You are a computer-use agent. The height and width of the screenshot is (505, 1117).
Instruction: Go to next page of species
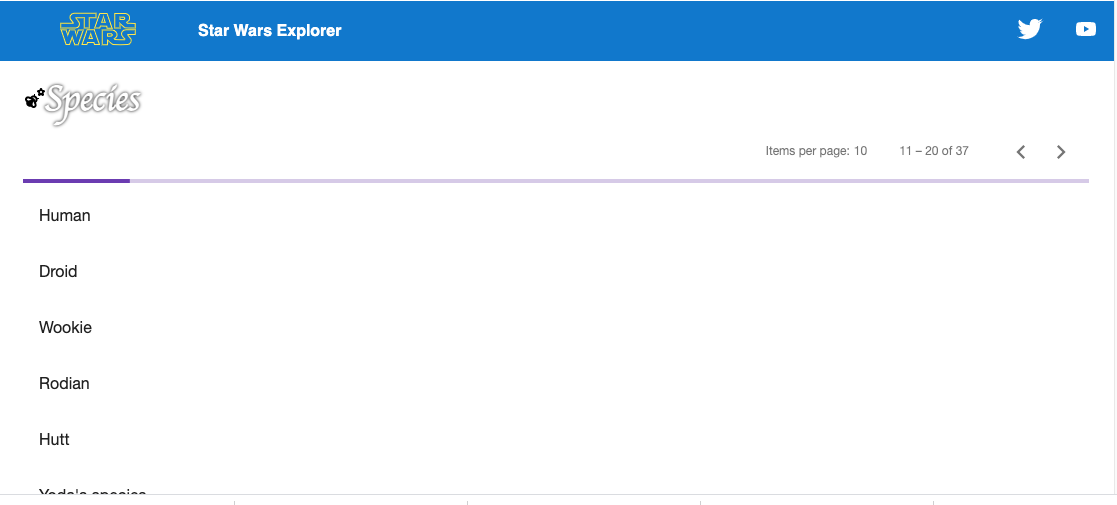tap(1061, 152)
